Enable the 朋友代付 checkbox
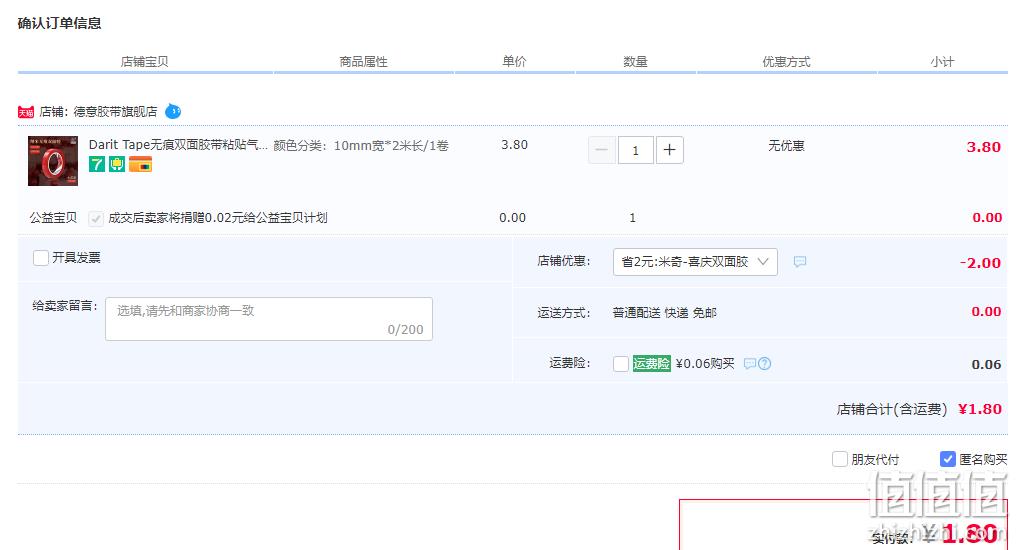The image size is (1017, 550). tap(840, 459)
